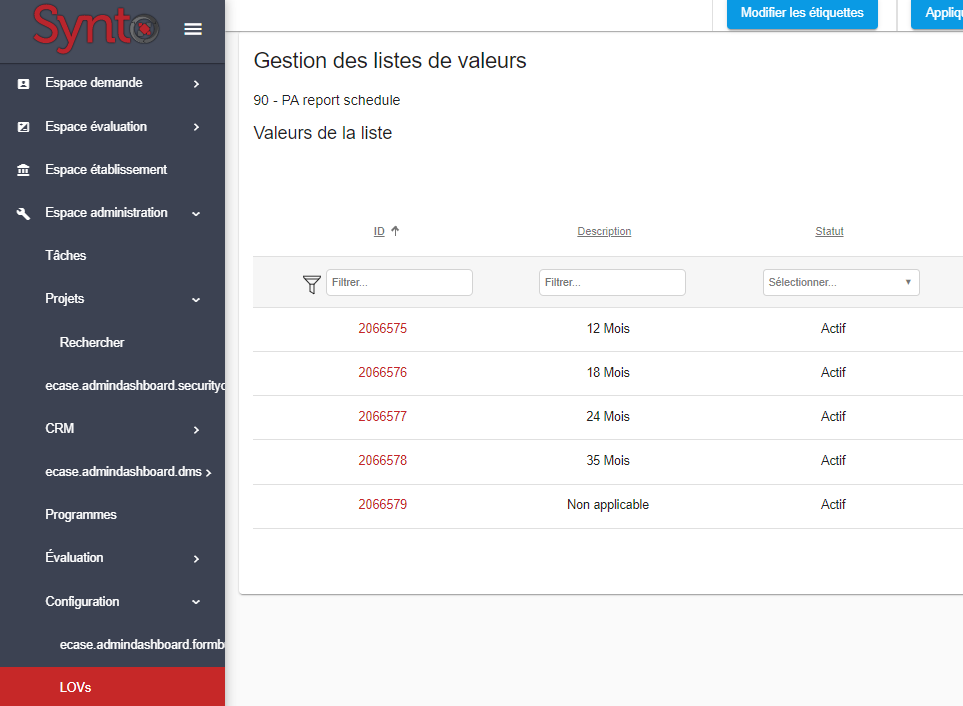963x706 pixels.
Task: Expand the Espace évaluation chevron
Action: (197, 127)
